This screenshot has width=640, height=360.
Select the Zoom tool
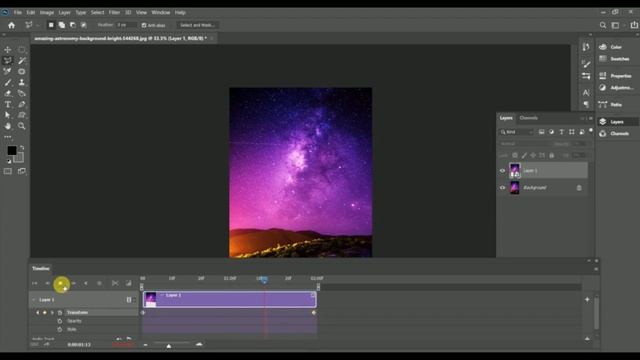[22, 126]
